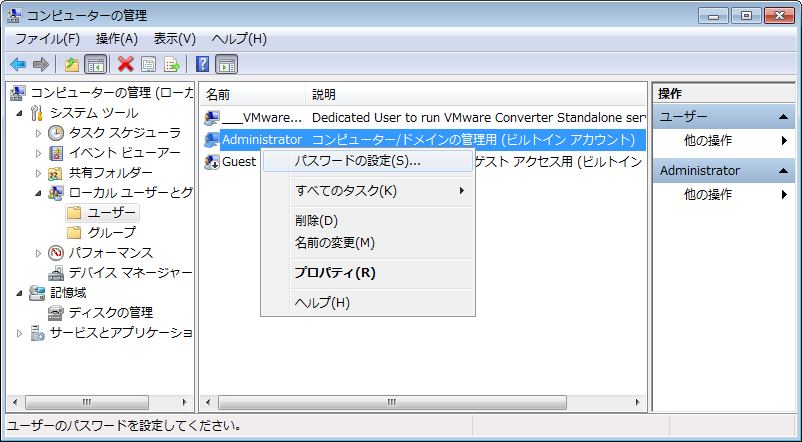Click the Performance (パフォーマンス) icon
This screenshot has width=802, height=442.
click(x=56, y=253)
